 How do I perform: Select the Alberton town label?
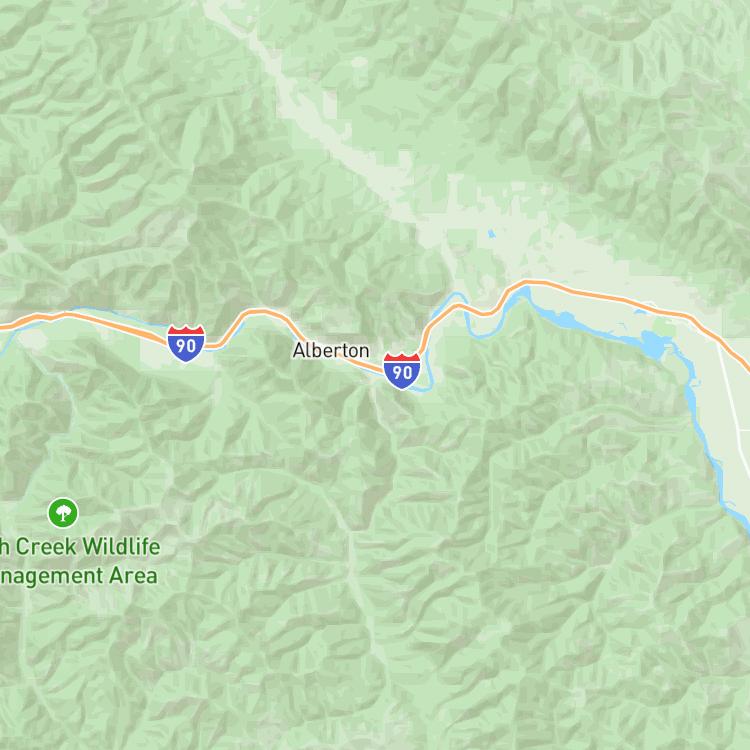331,351
